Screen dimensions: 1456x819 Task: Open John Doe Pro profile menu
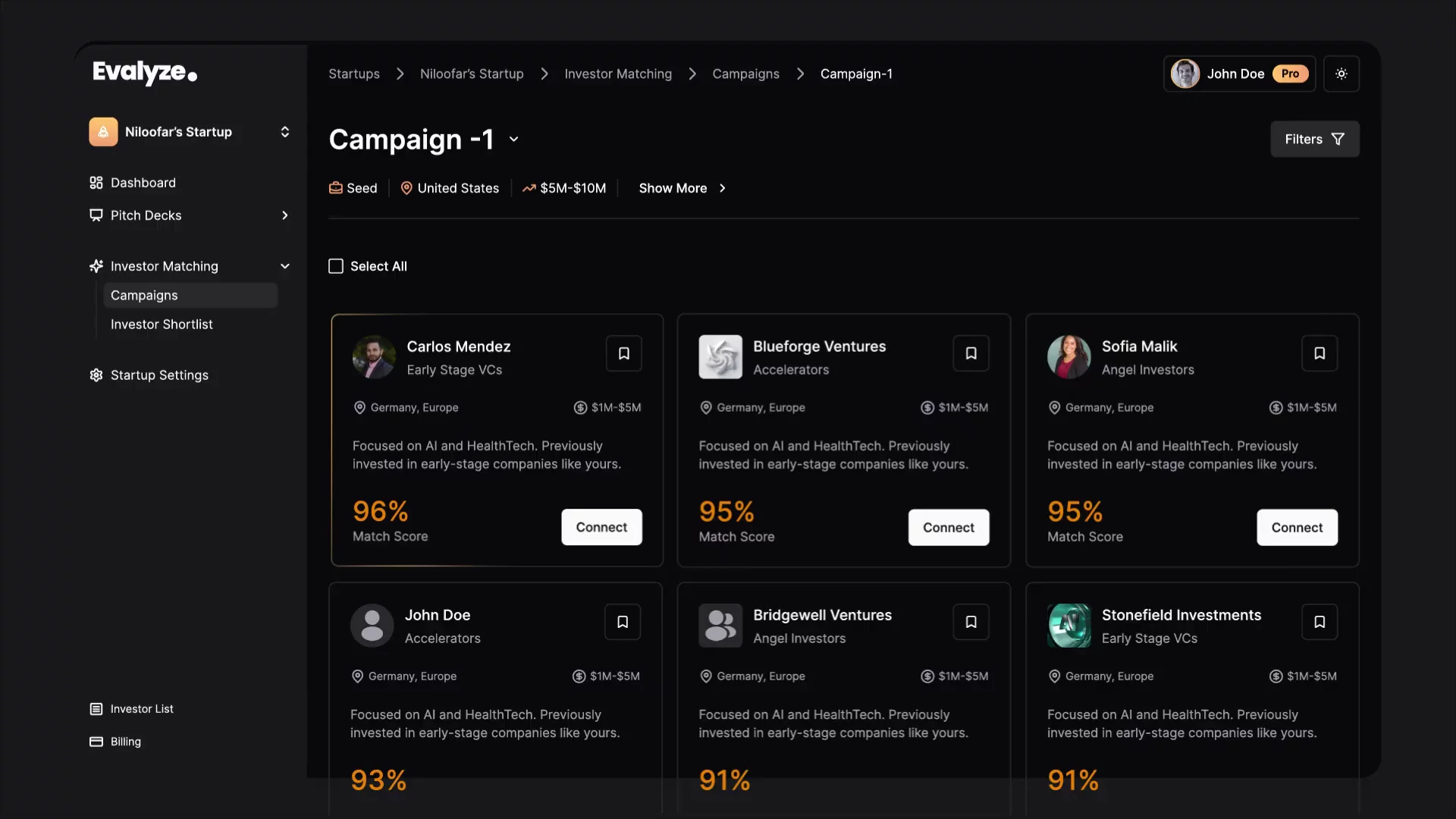(x=1239, y=74)
